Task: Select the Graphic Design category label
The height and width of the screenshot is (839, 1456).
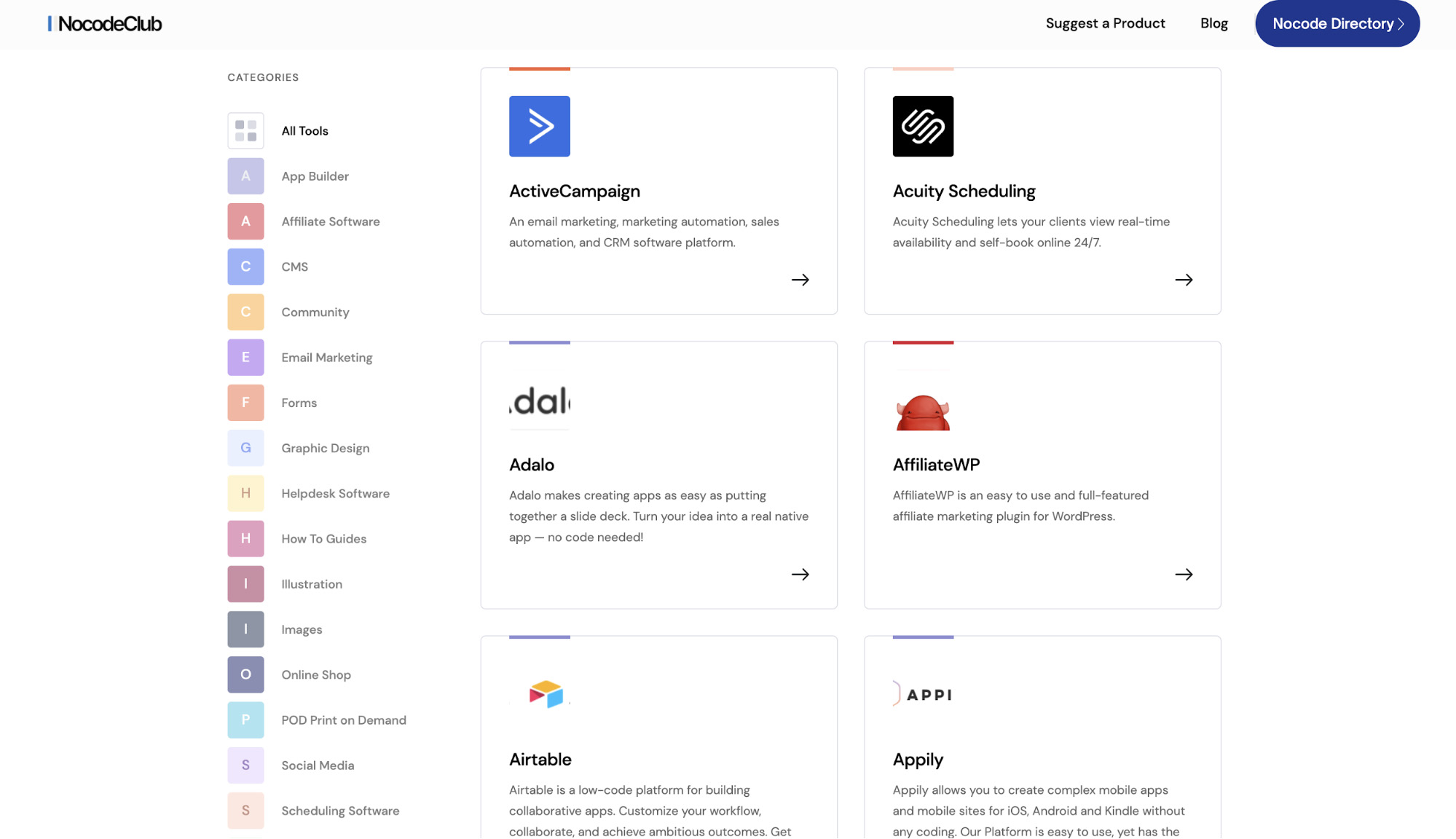Action: pos(325,448)
